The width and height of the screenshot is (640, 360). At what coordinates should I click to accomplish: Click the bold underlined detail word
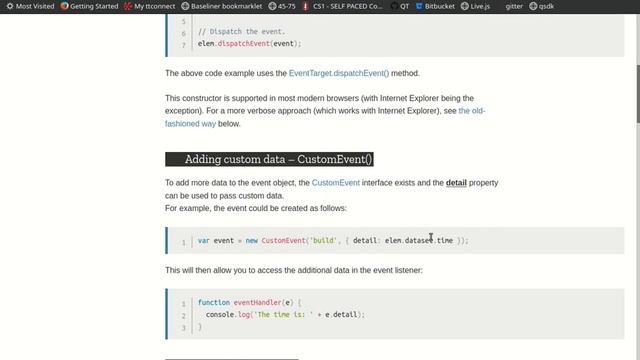456,183
